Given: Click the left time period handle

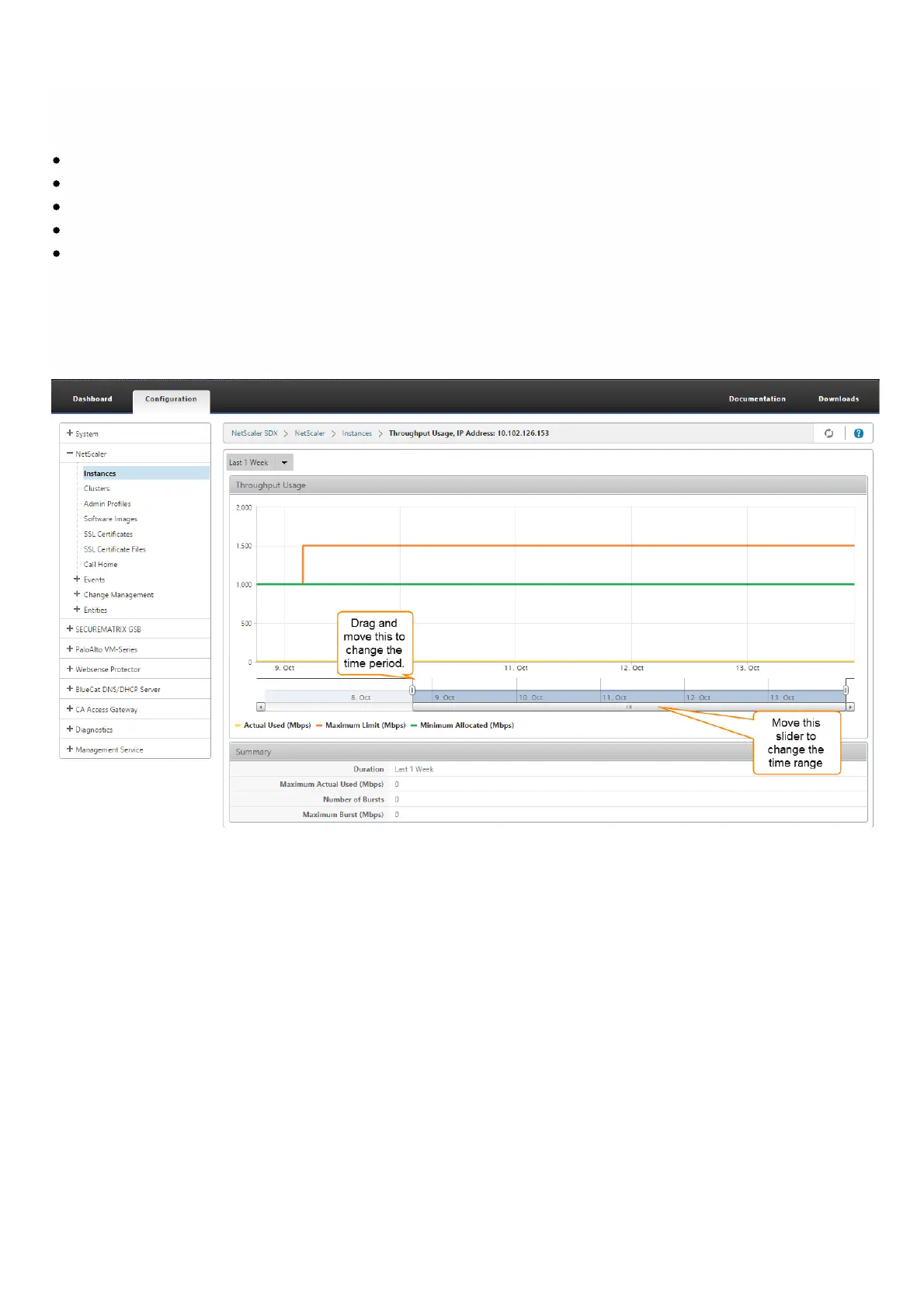Looking at the screenshot, I should pyautogui.click(x=412, y=690).
